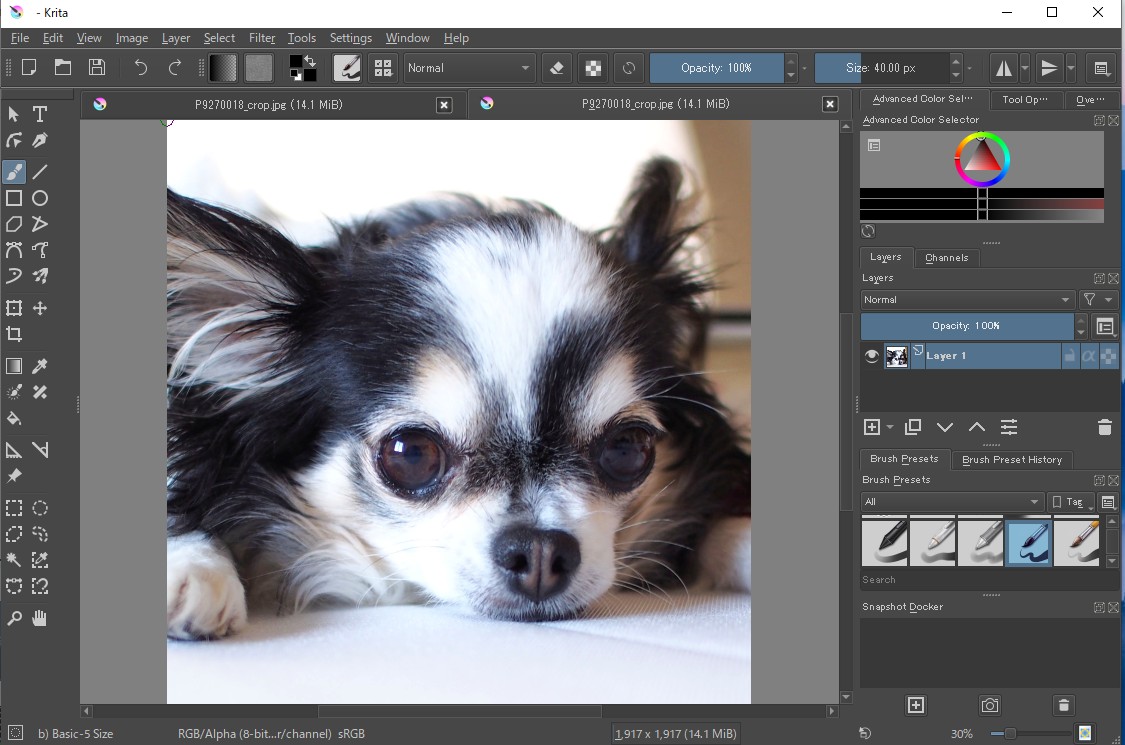The width and height of the screenshot is (1125, 745).
Task: Click the Save document icon
Action: 97,68
